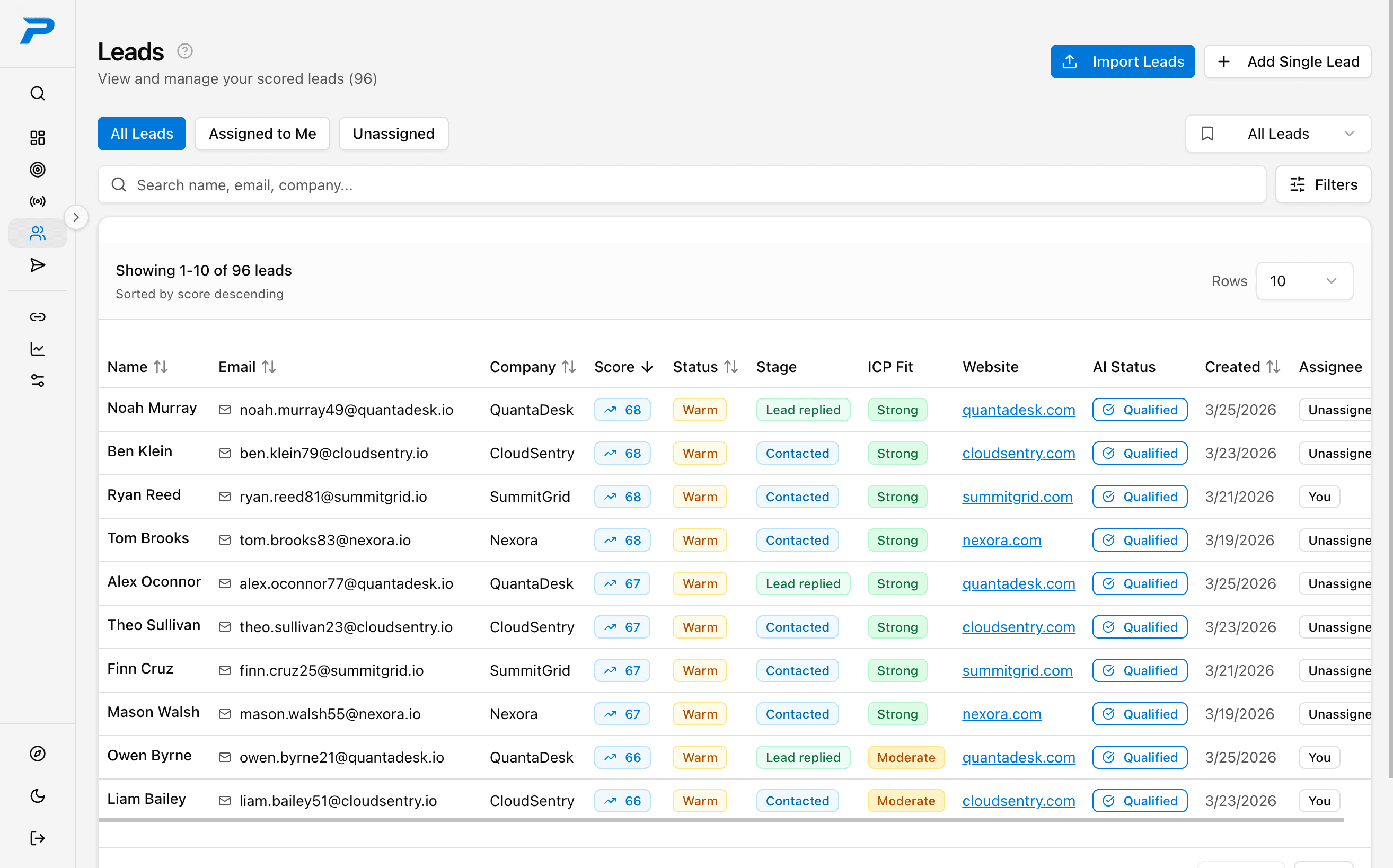This screenshot has width=1393, height=868.
Task: Click the mail icon for Ryan Reed
Action: [225, 497]
